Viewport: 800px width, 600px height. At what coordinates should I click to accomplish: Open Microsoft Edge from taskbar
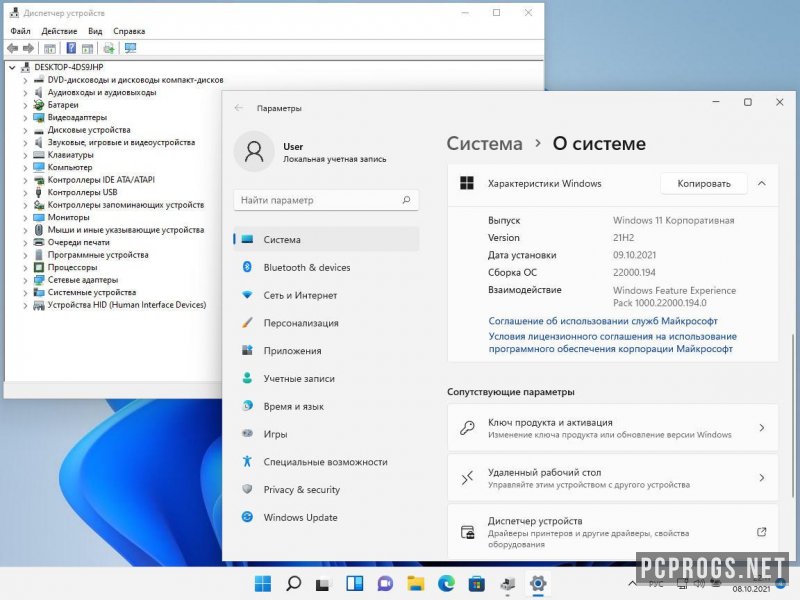tap(446, 583)
